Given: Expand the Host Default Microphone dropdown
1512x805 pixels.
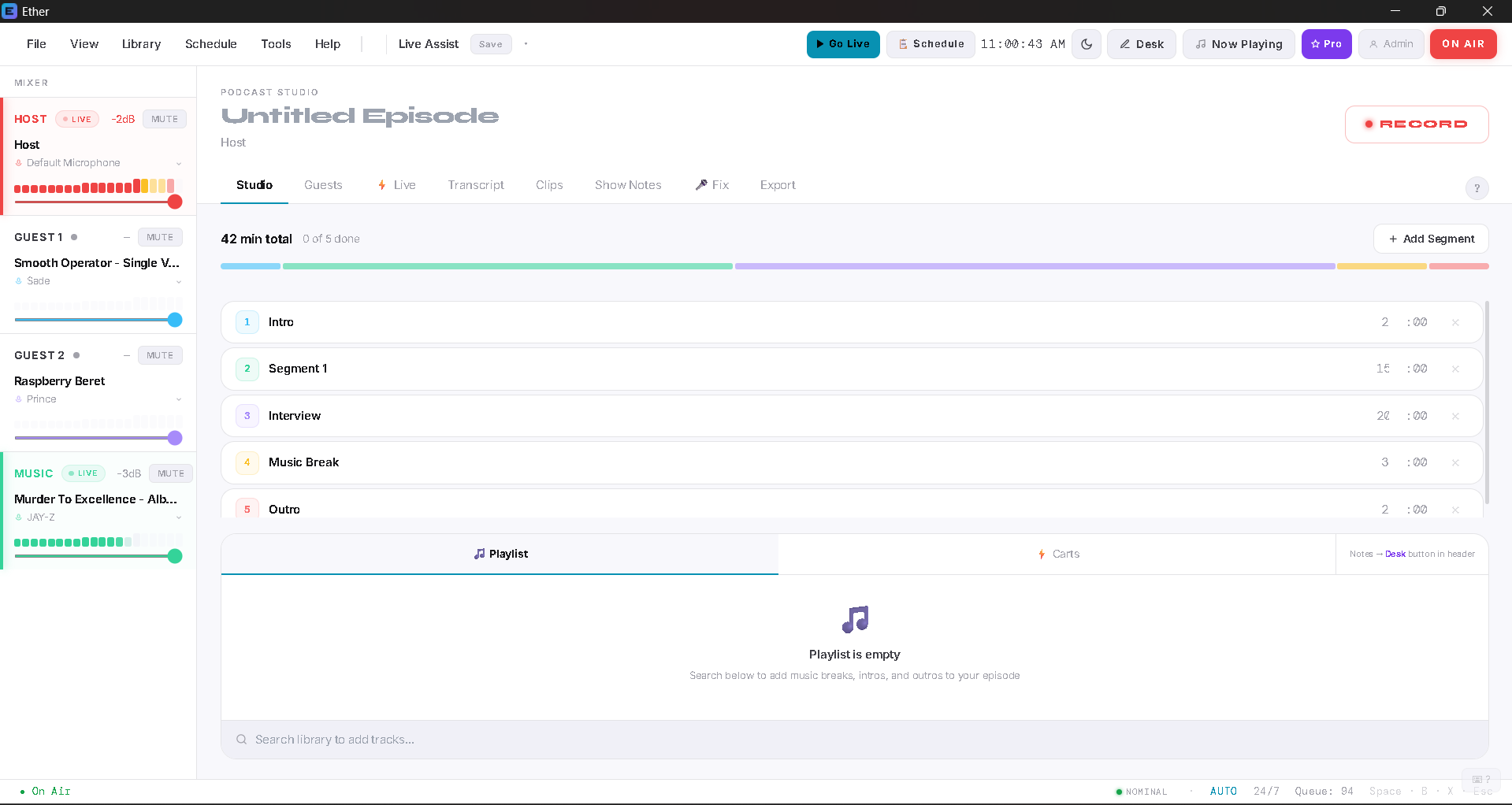Looking at the screenshot, I should click(179, 164).
